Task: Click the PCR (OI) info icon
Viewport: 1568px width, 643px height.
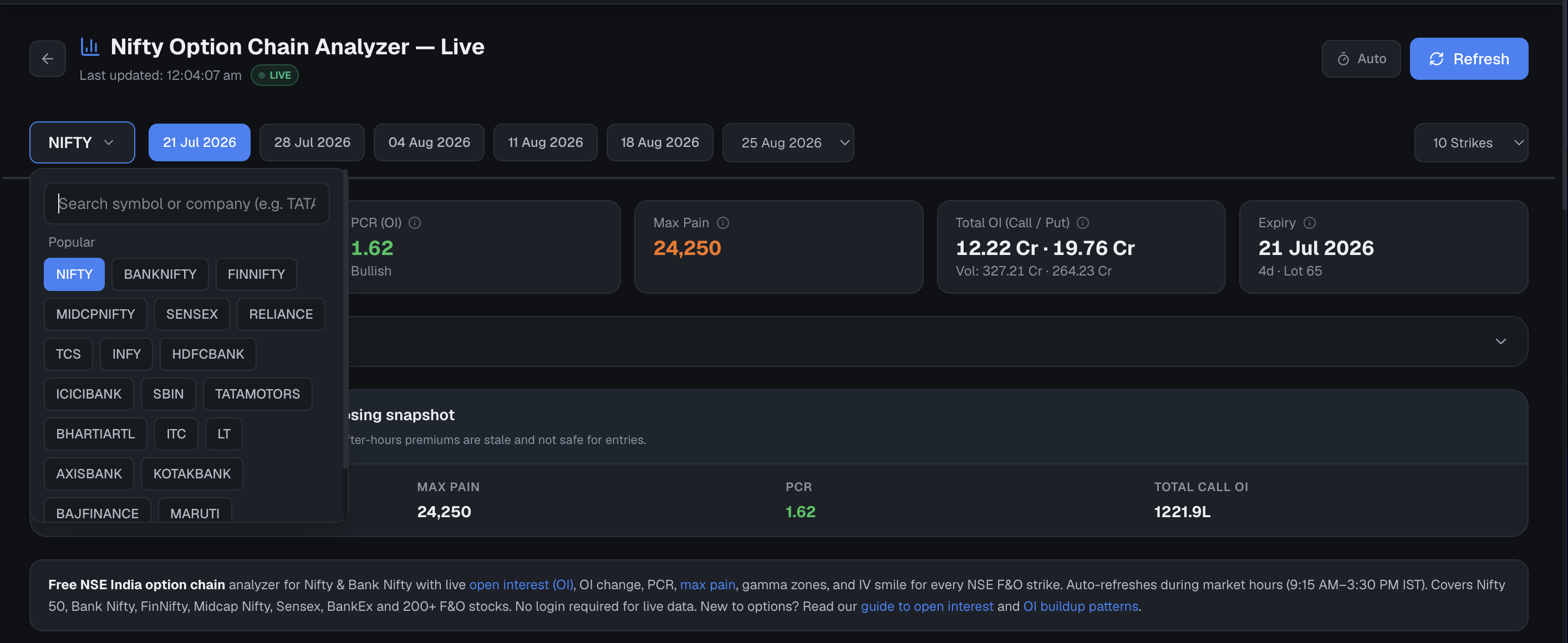Action: tap(415, 223)
